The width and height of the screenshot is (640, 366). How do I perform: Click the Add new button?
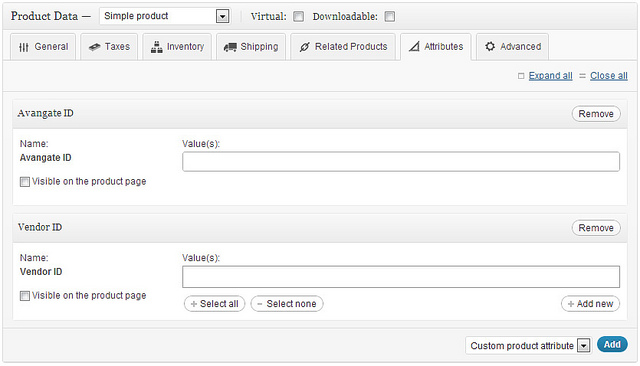[590, 304]
